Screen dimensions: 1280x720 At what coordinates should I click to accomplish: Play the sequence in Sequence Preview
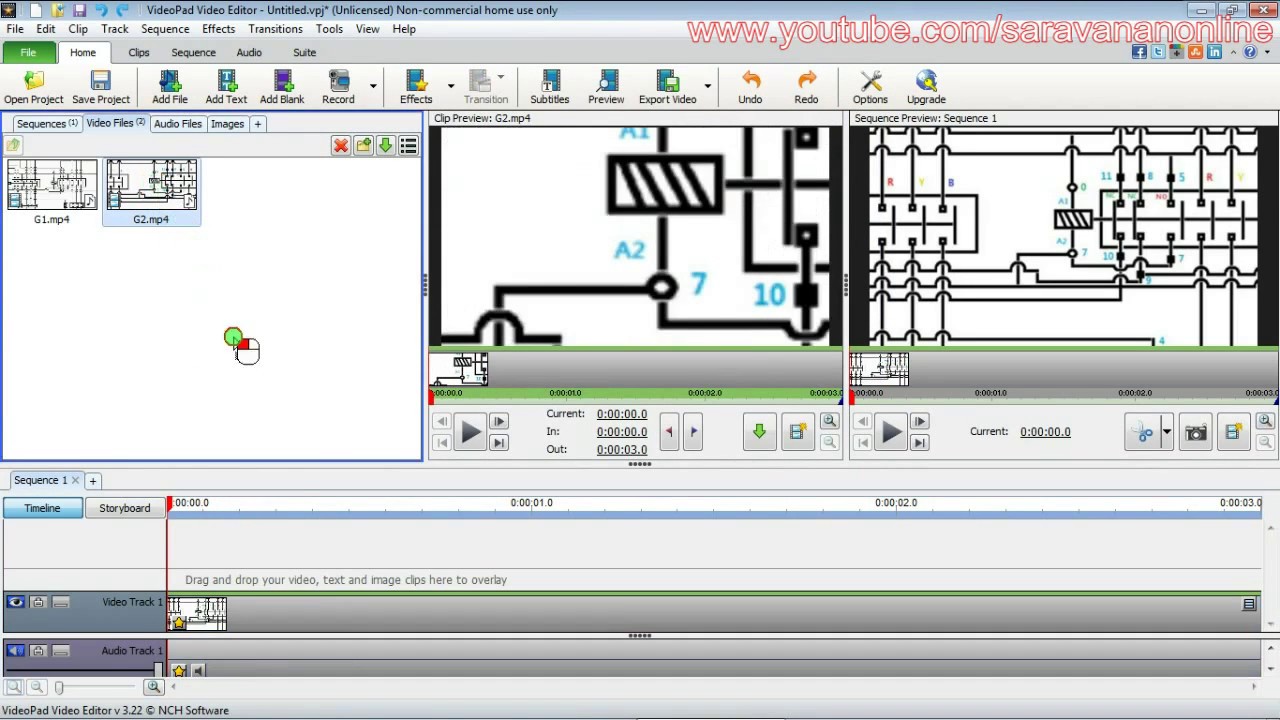point(891,432)
